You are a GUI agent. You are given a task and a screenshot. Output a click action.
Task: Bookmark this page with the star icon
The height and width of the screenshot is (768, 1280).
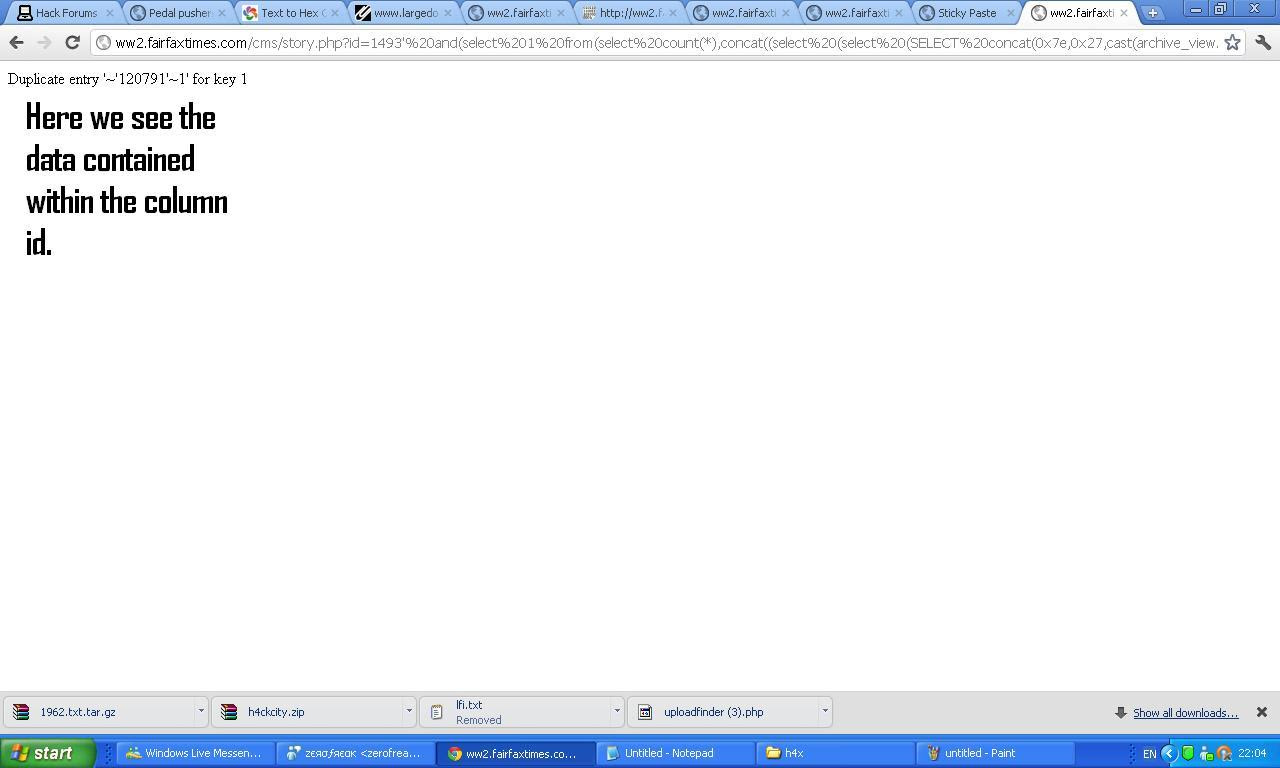(x=1232, y=43)
